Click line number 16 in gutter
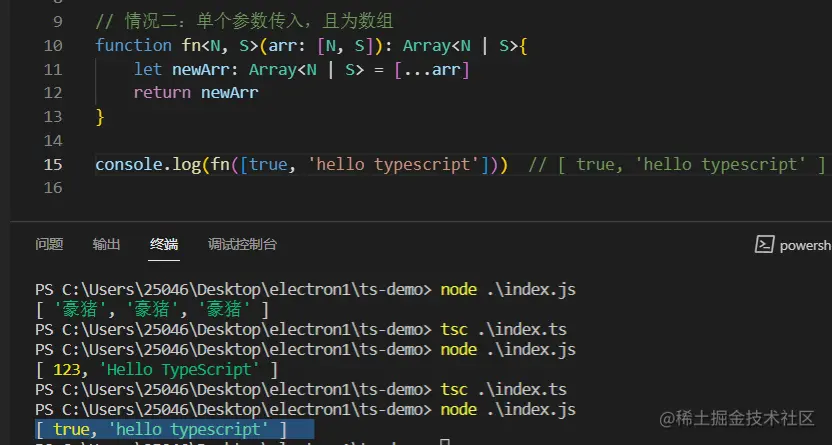 point(53,188)
